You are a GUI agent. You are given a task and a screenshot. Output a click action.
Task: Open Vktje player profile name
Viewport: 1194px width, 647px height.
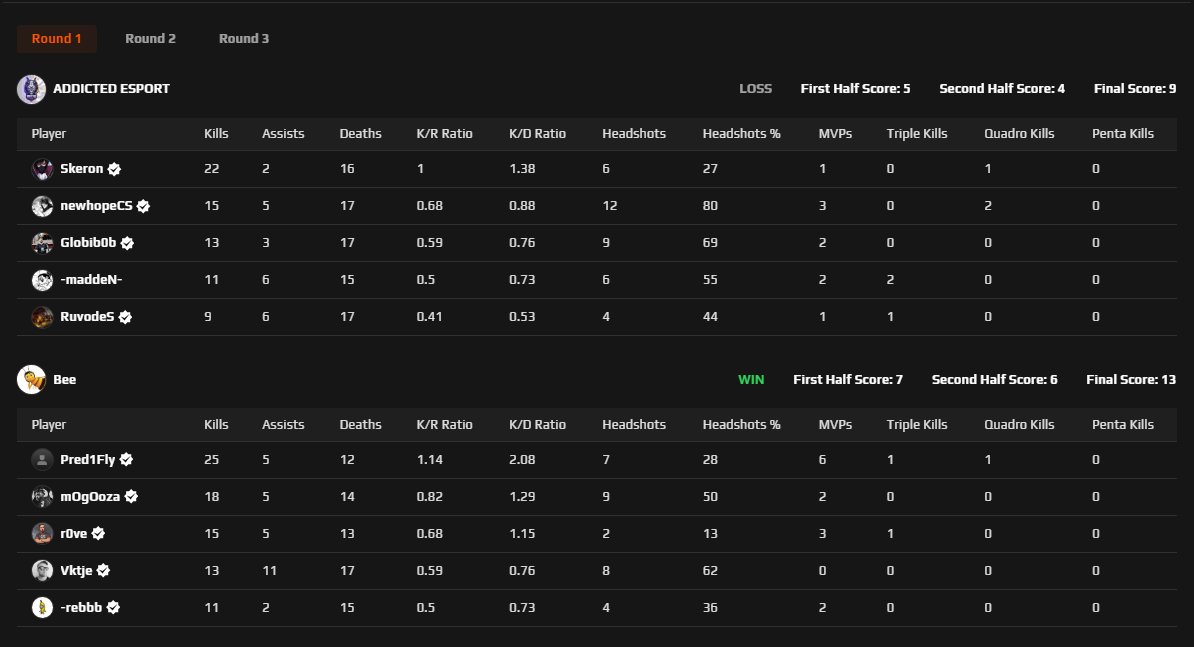point(76,571)
